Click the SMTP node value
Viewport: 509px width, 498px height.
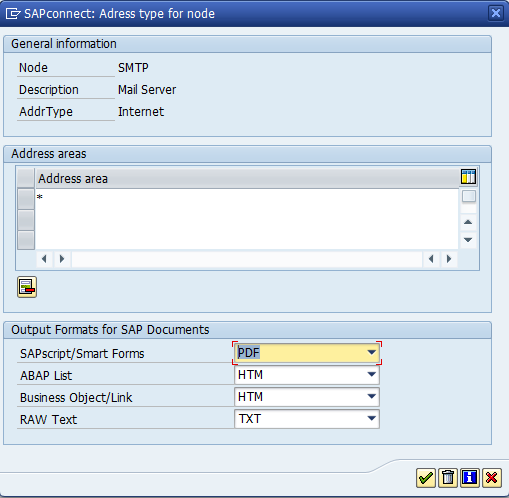coord(133,68)
